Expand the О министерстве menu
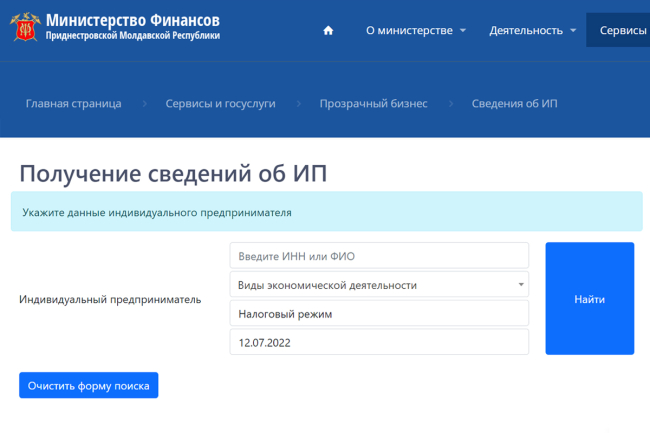 point(416,30)
